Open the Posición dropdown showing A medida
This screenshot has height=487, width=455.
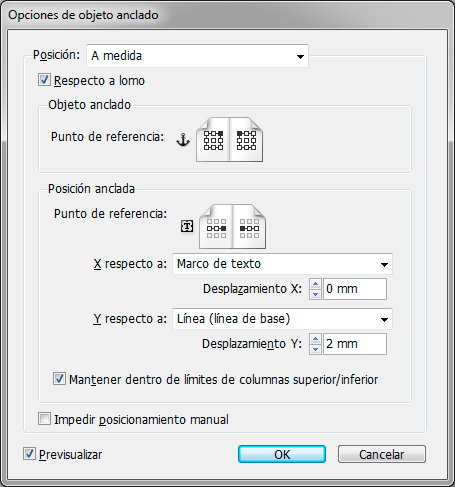[x=197, y=56]
